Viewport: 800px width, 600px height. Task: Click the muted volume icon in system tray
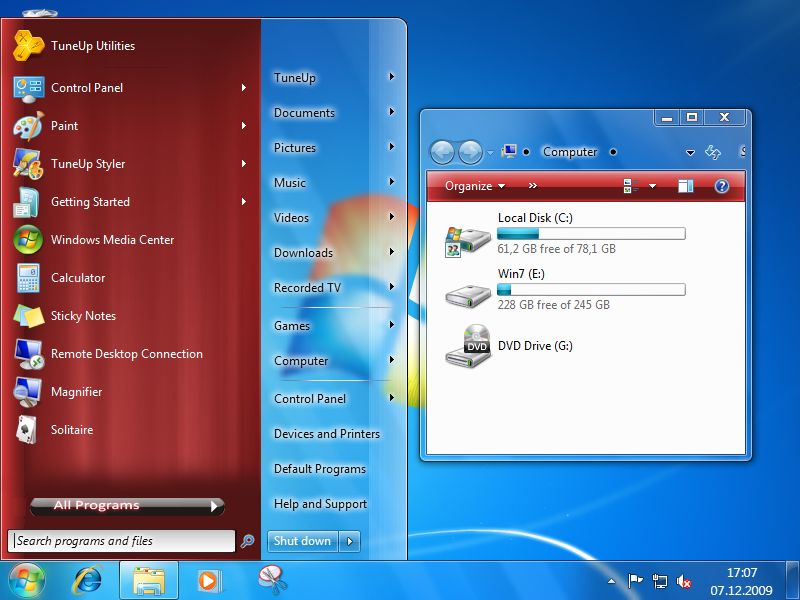pyautogui.click(x=685, y=581)
